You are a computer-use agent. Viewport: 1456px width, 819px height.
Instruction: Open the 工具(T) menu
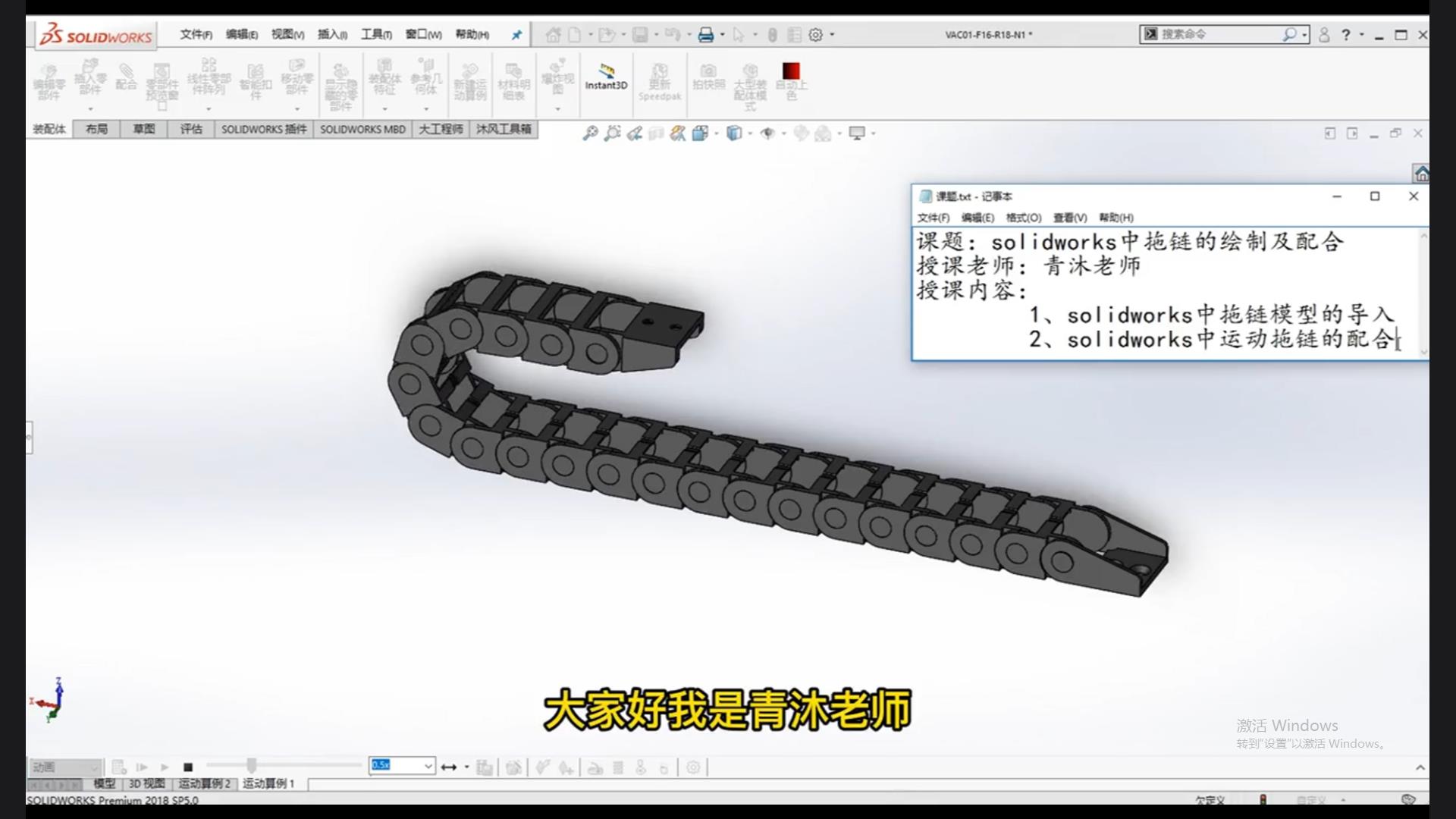click(376, 35)
